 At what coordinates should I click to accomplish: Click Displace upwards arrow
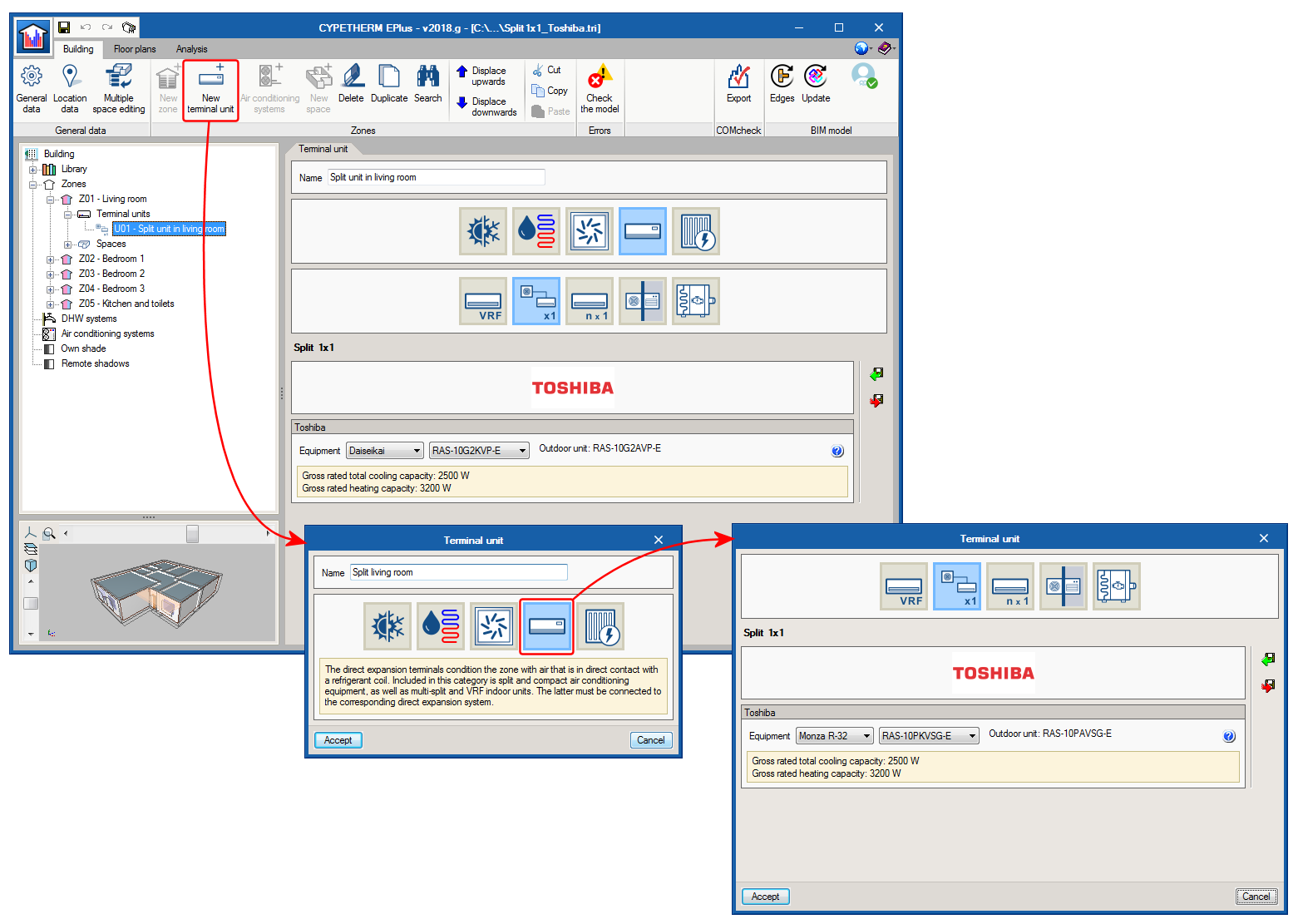pyautogui.click(x=487, y=76)
